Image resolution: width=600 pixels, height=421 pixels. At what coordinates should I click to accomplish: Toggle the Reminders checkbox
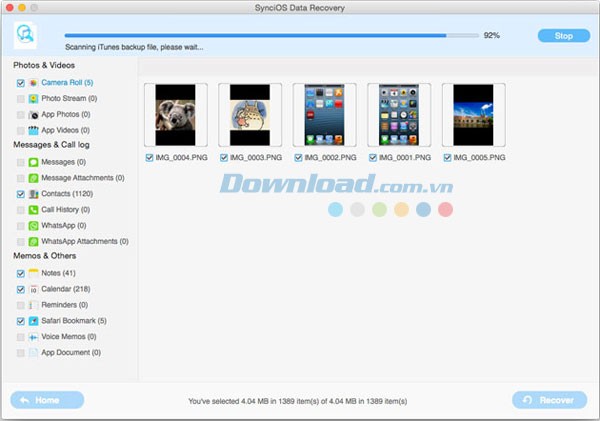click(21, 305)
